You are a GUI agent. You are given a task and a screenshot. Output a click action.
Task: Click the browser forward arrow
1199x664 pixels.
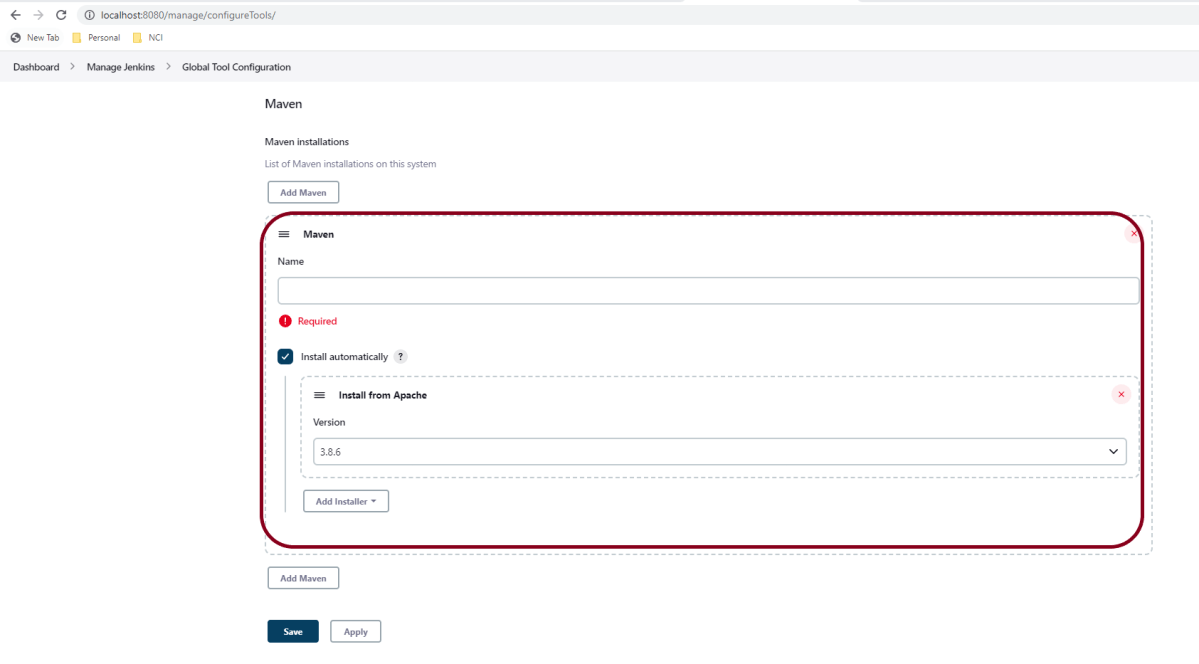tap(38, 15)
